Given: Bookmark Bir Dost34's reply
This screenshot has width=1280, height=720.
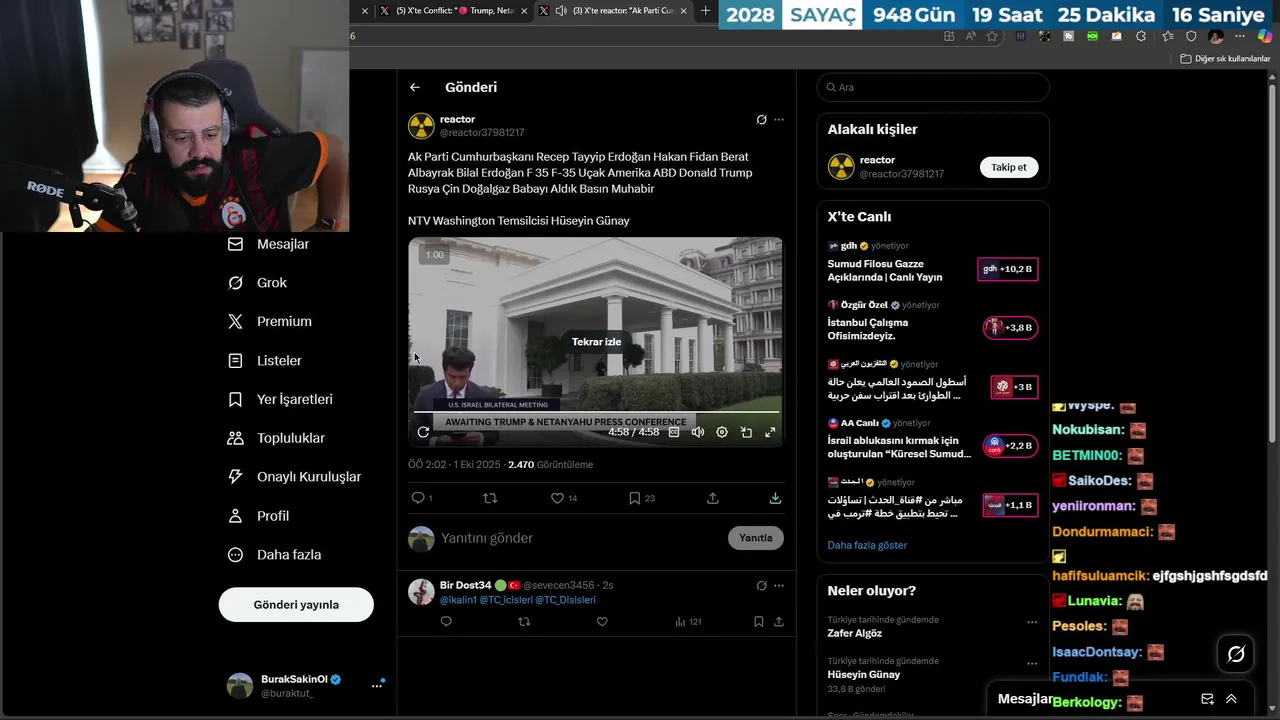Looking at the screenshot, I should pos(759,622).
